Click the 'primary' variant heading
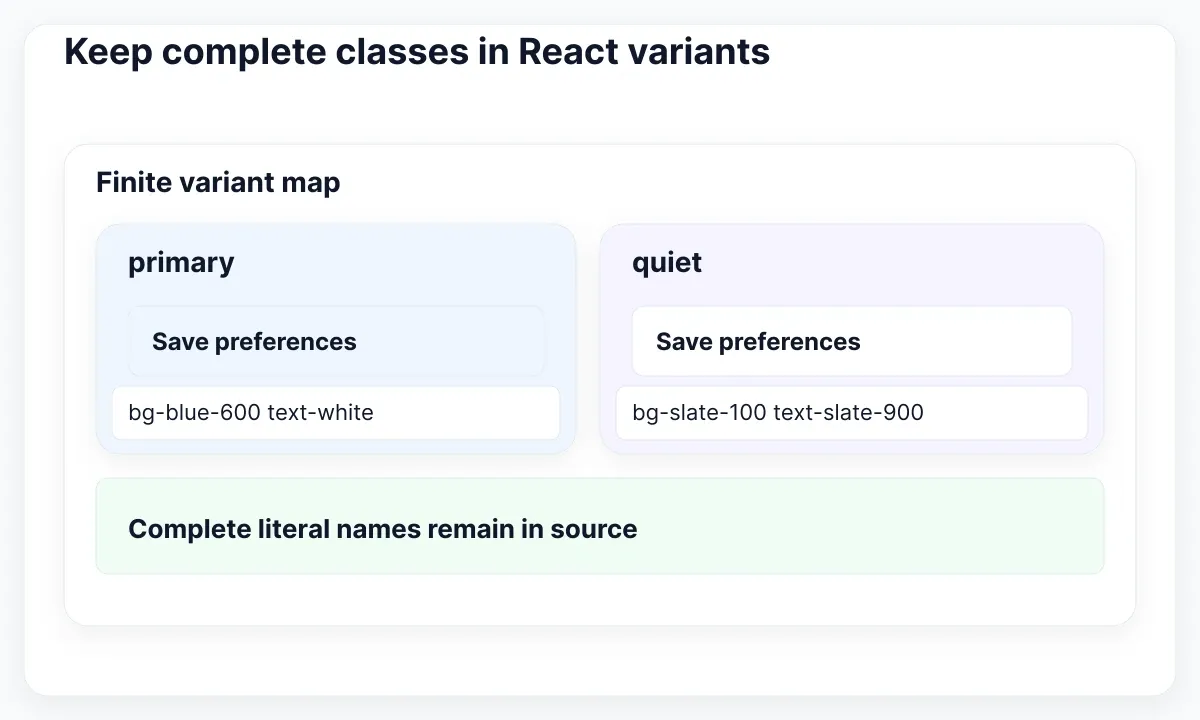Viewport: 1200px width, 720px height. [181, 263]
